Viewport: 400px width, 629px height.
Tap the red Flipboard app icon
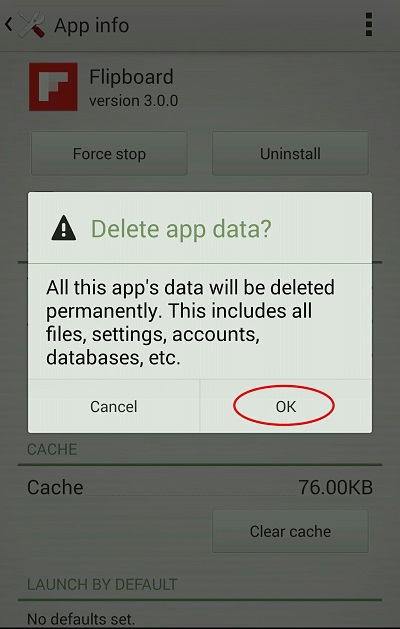(x=53, y=86)
